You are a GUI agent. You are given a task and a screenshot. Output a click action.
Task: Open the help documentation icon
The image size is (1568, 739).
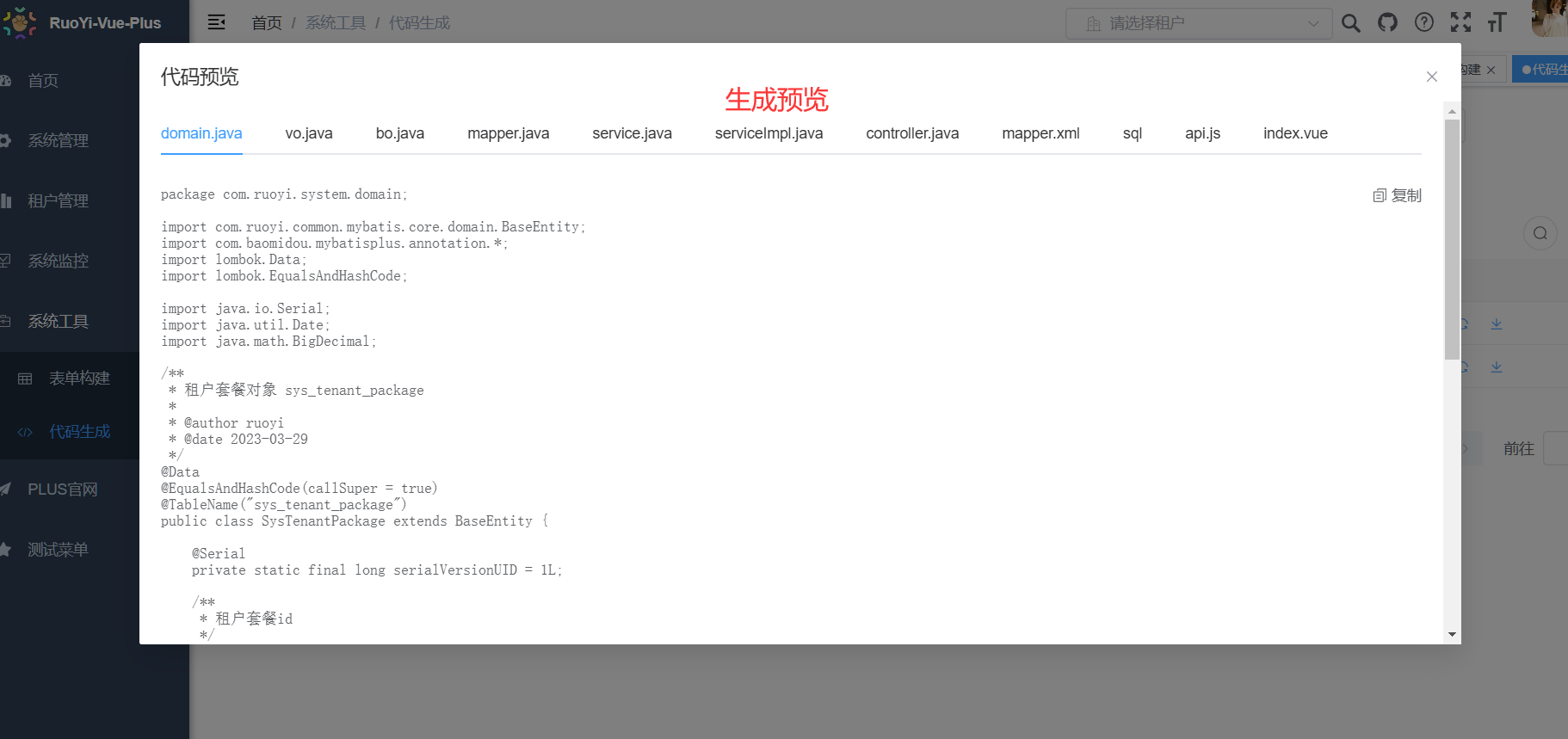point(1424,22)
